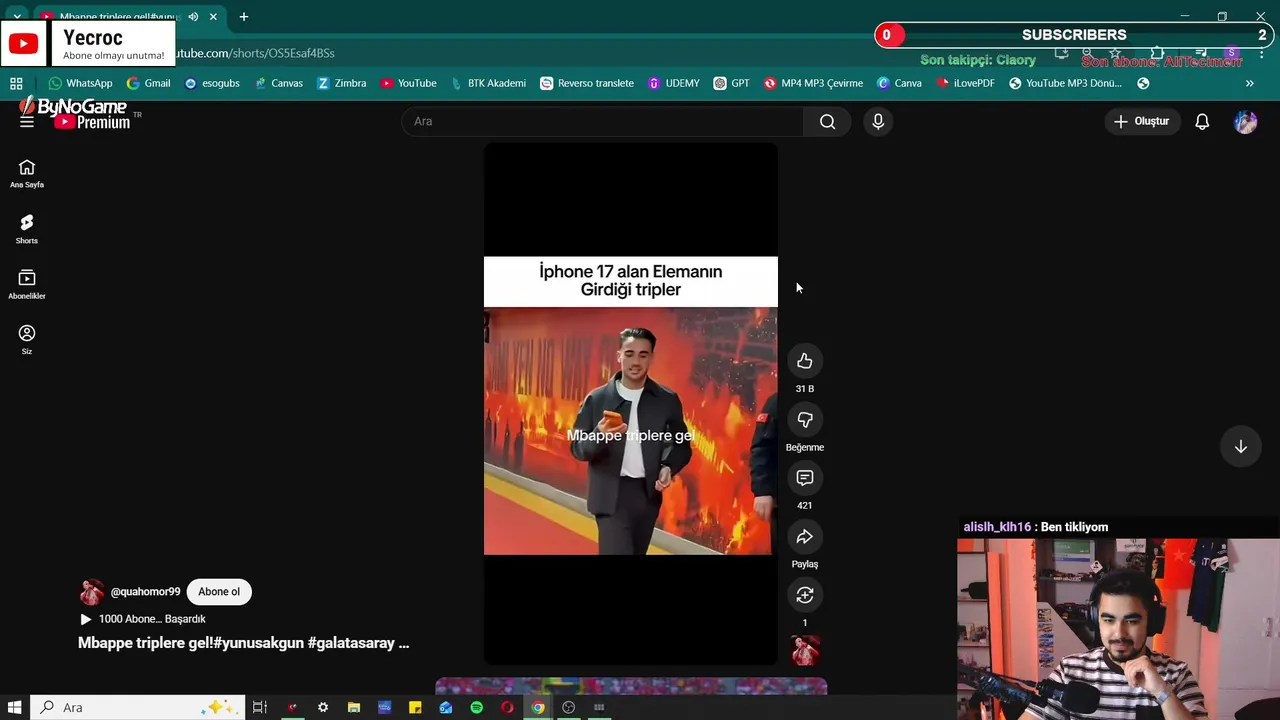This screenshot has height=720, width=1280.
Task: Open the esogubs bookmark
Action: pos(212,83)
